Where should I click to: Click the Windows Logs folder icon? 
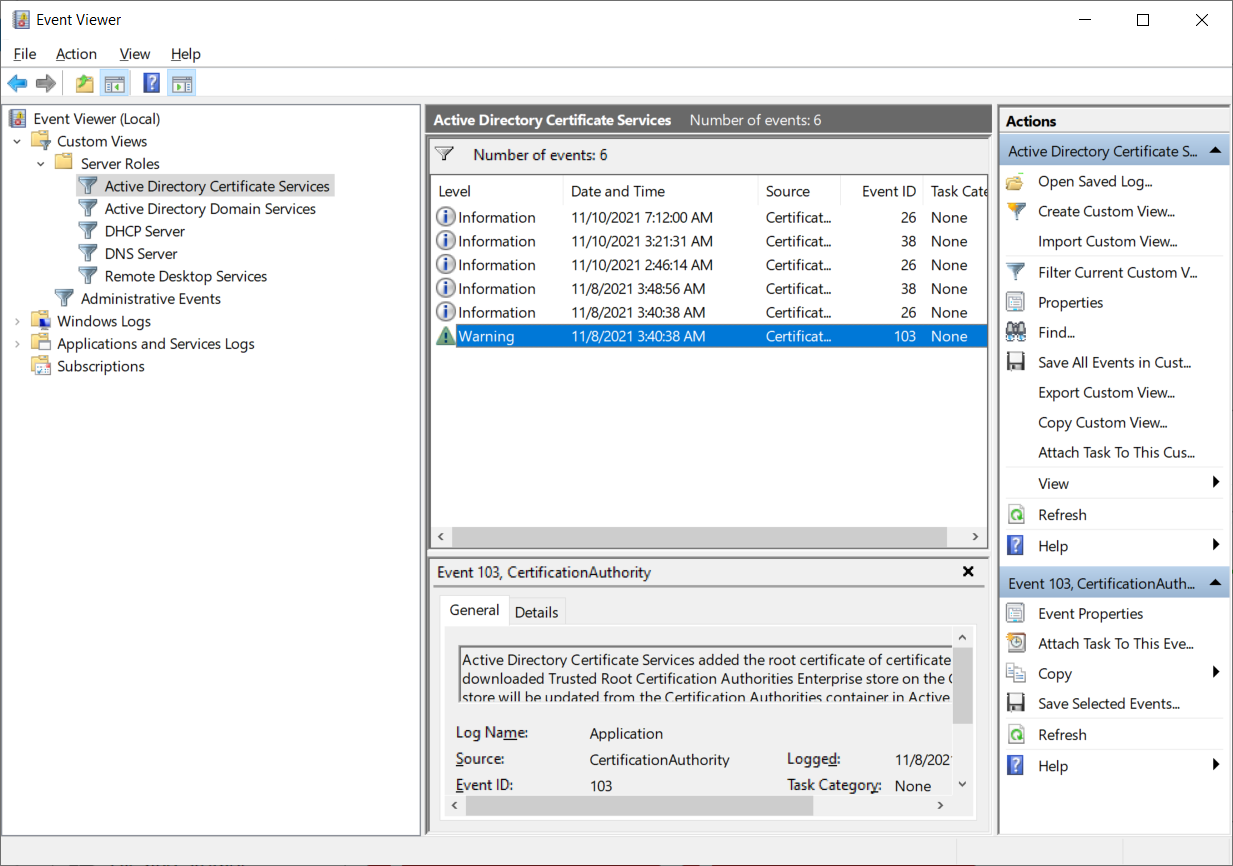click(x=41, y=321)
